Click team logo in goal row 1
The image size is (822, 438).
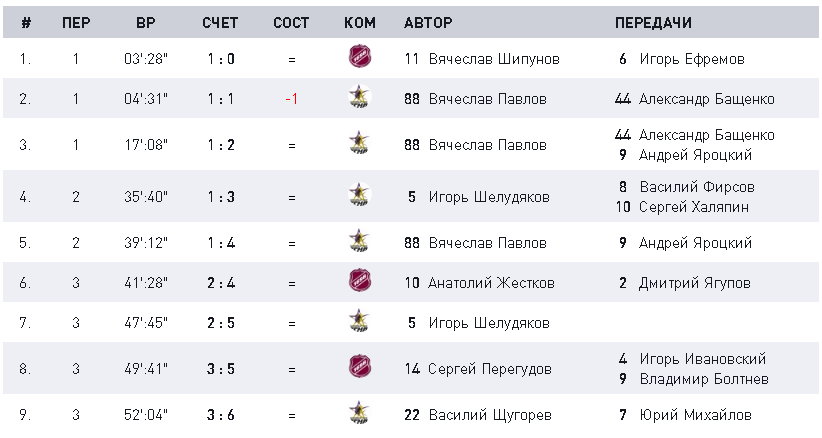tap(360, 56)
